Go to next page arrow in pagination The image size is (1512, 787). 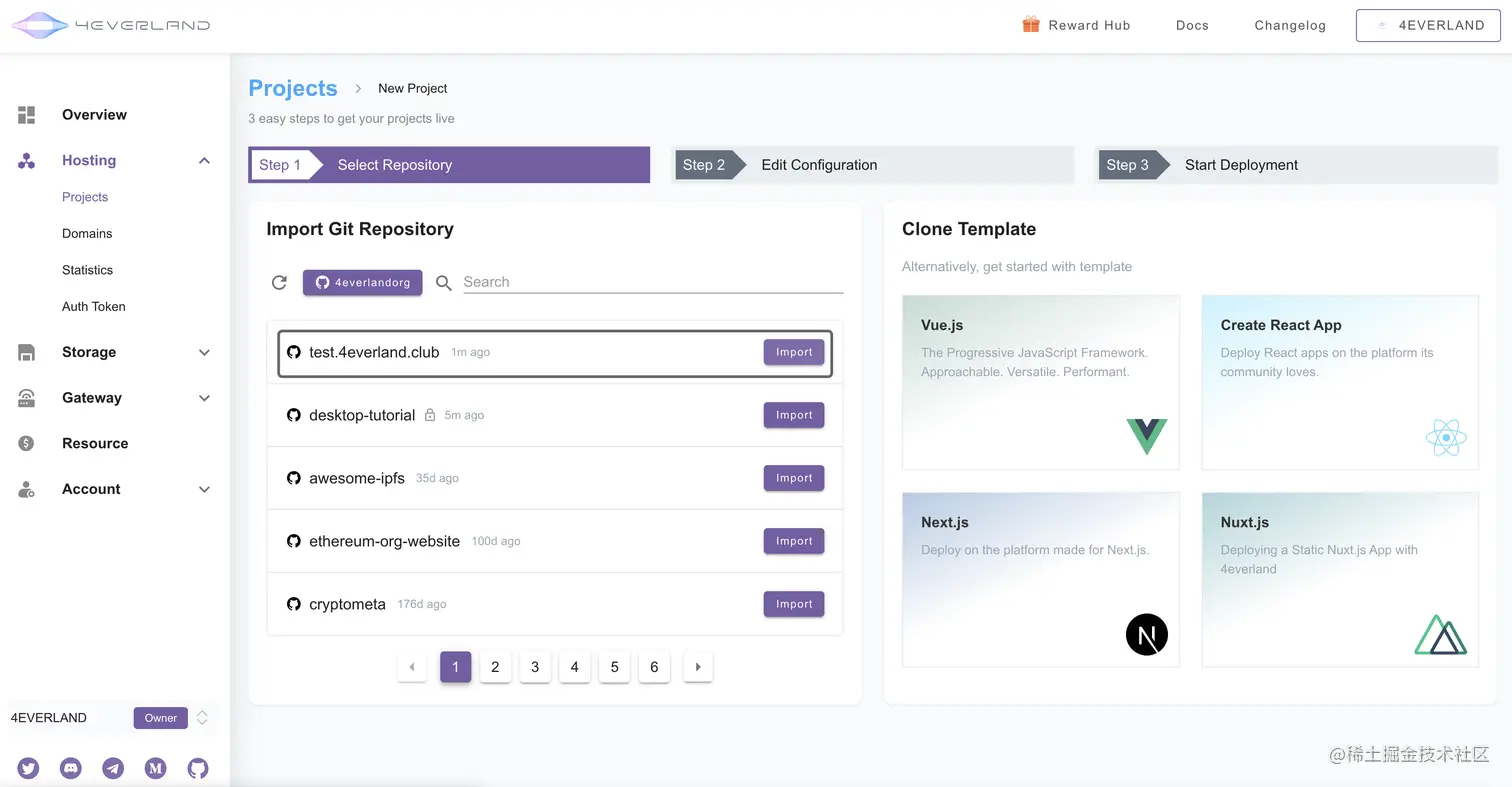(x=698, y=667)
